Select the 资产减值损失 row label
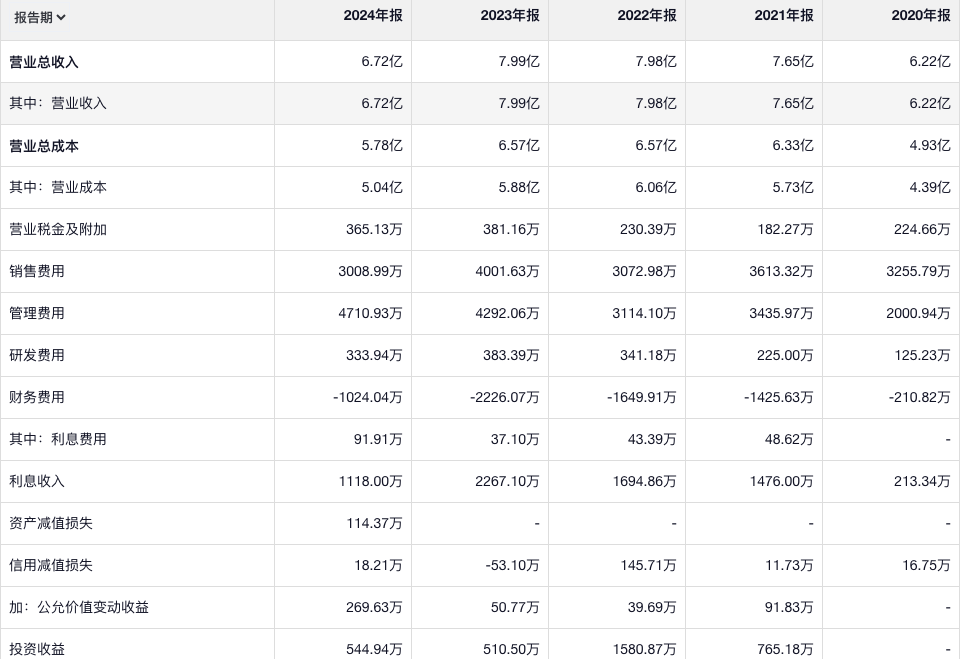 point(51,523)
